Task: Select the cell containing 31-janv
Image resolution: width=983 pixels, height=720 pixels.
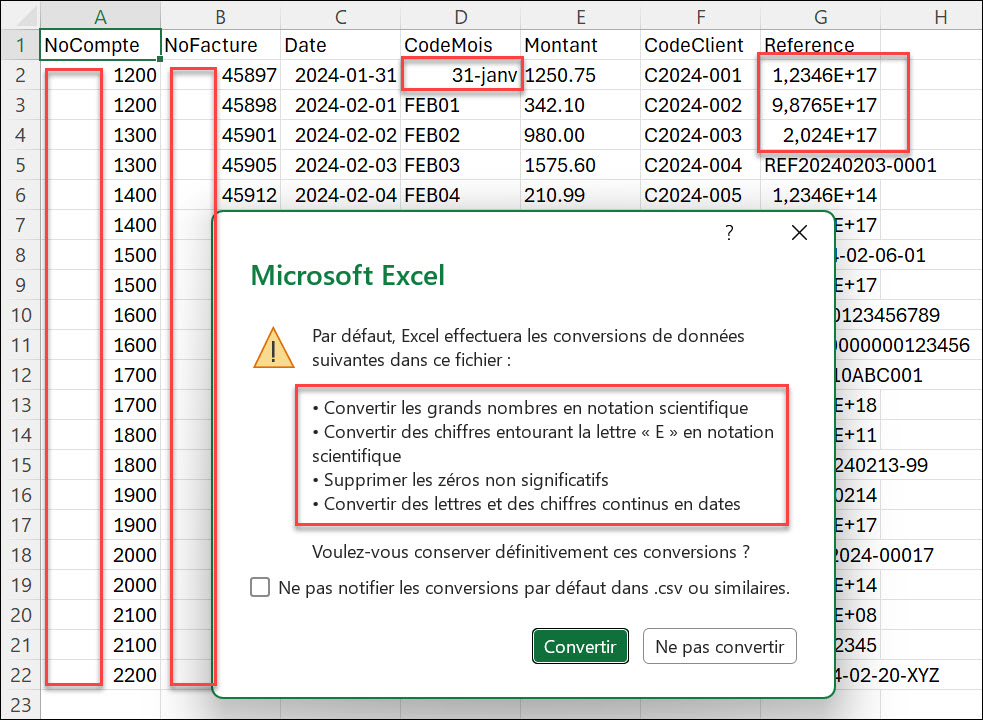Action: click(462, 74)
